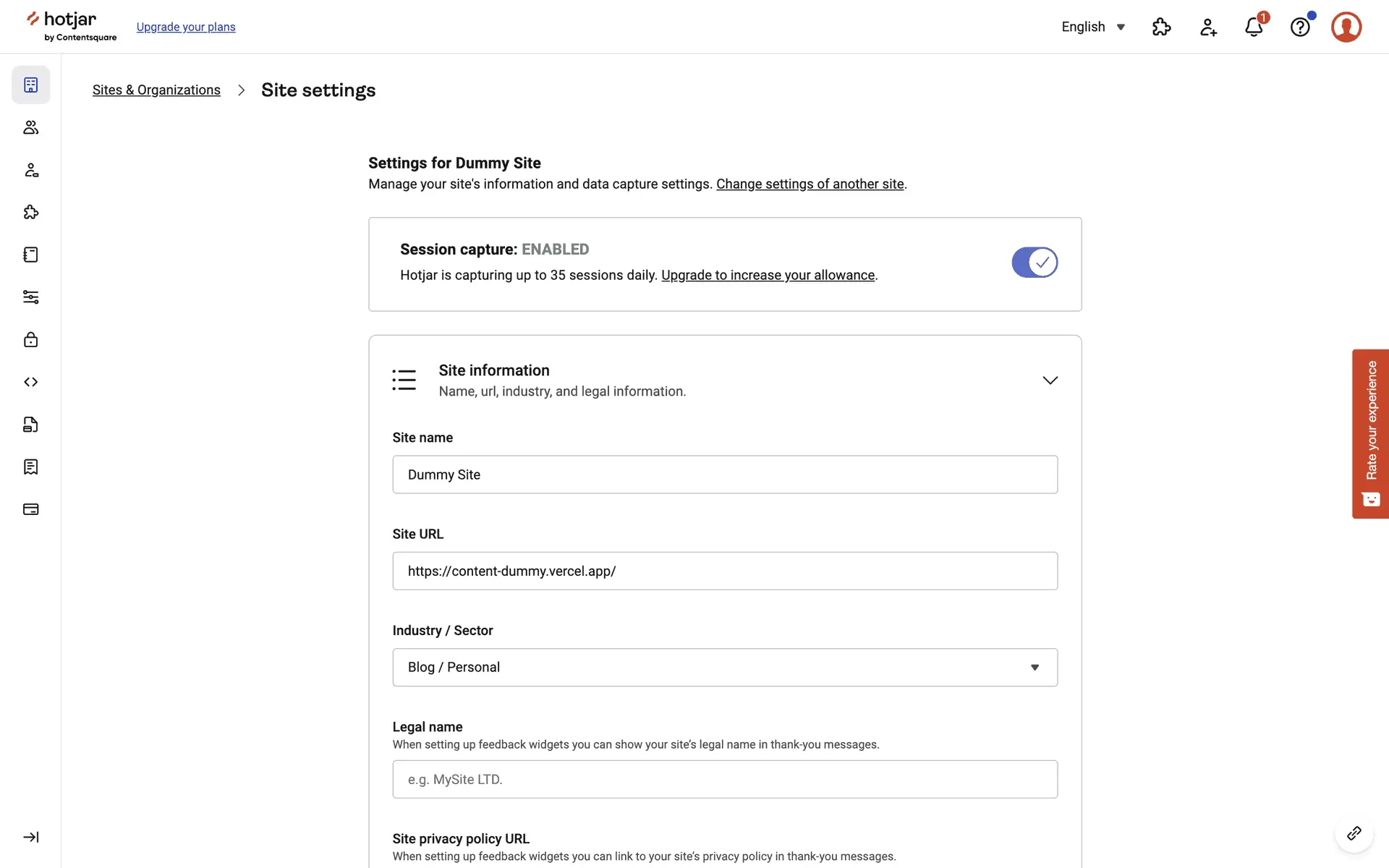Click the lock icon in sidebar
This screenshot has width=1389, height=868.
click(x=30, y=339)
